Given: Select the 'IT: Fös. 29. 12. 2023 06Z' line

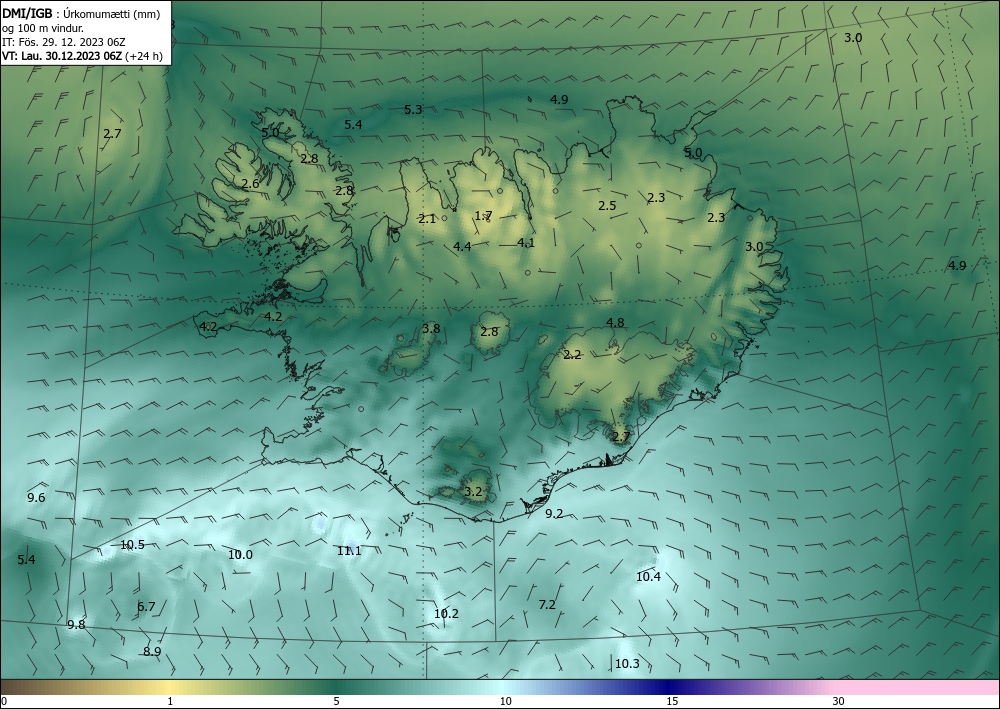Looking at the screenshot, I should pos(64,42).
